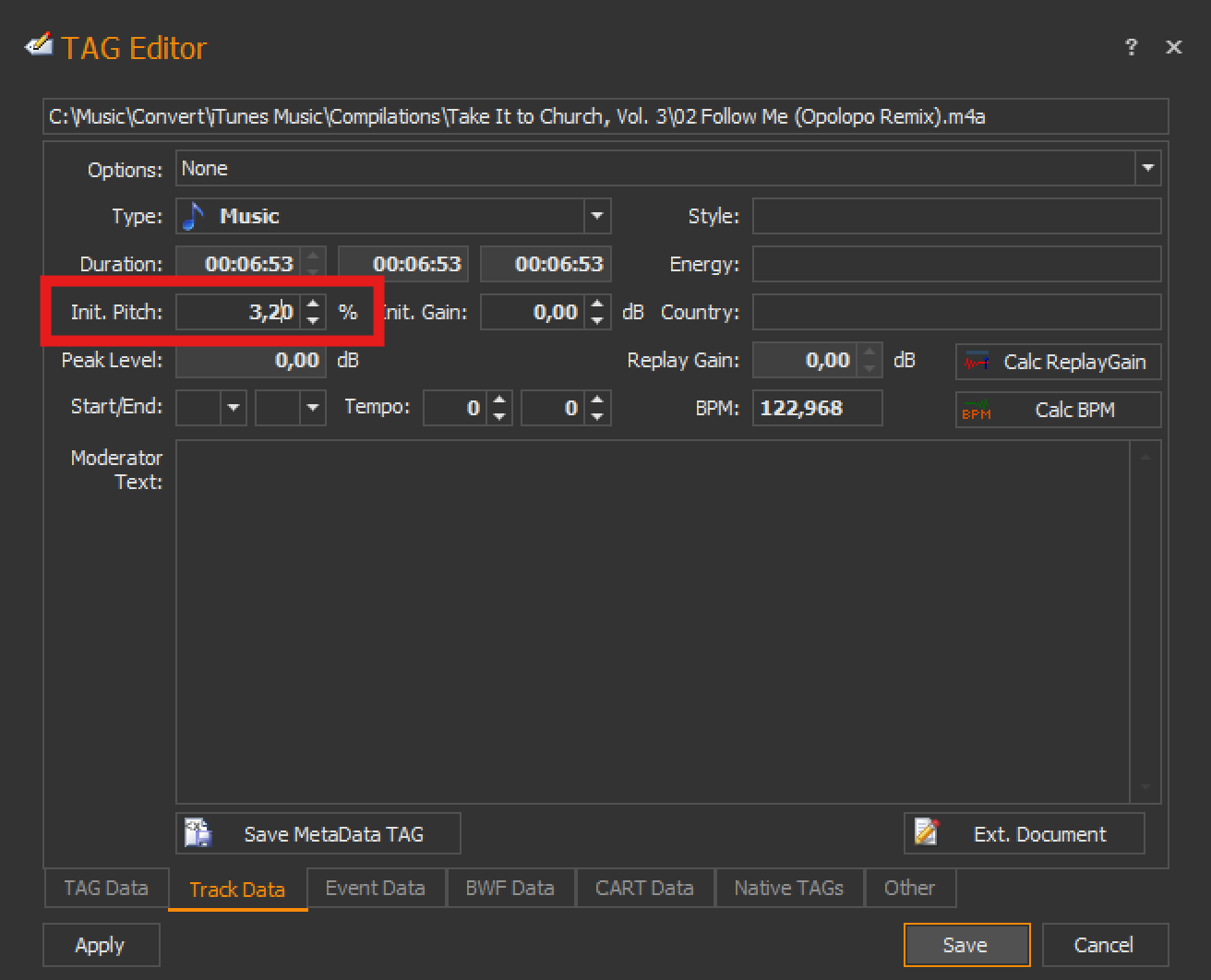The image size is (1211, 980).
Task: Click the Moderator Text scrollbar down arrow
Action: coord(1145,787)
